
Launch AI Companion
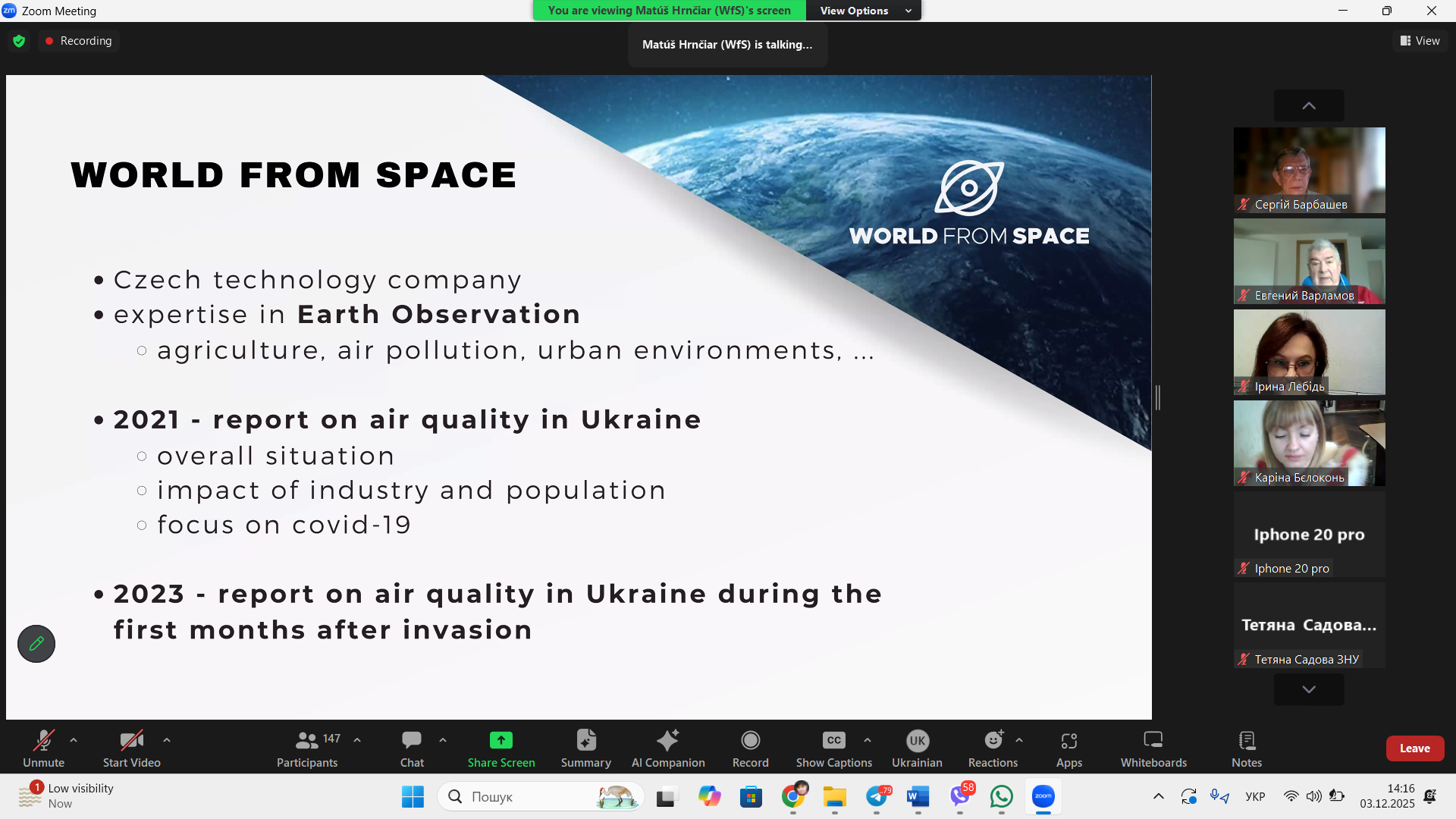668,748
